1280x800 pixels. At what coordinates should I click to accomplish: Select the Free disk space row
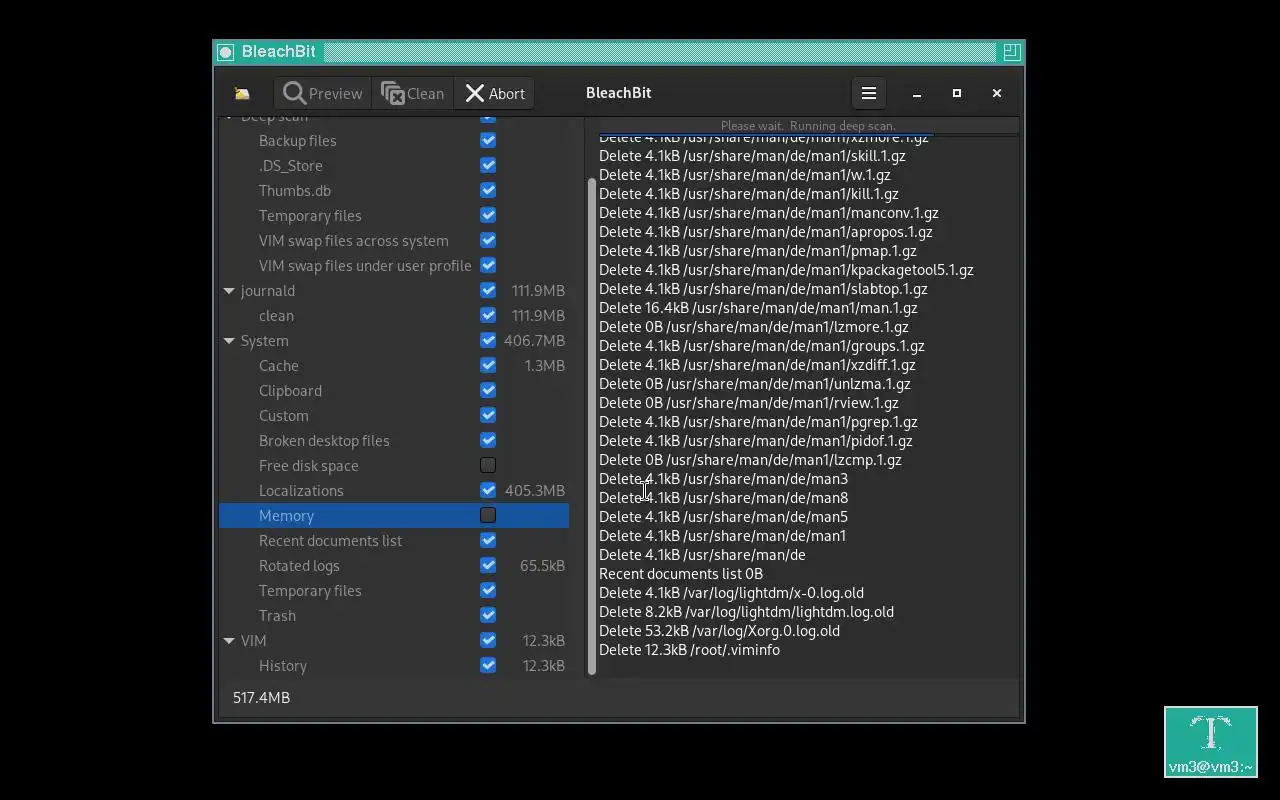[x=394, y=465]
